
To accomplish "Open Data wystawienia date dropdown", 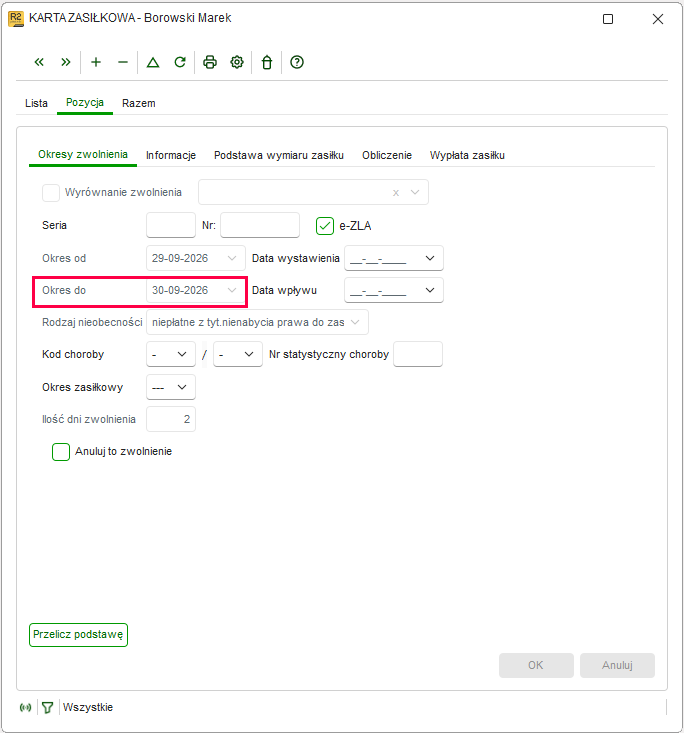I will point(430,258).
